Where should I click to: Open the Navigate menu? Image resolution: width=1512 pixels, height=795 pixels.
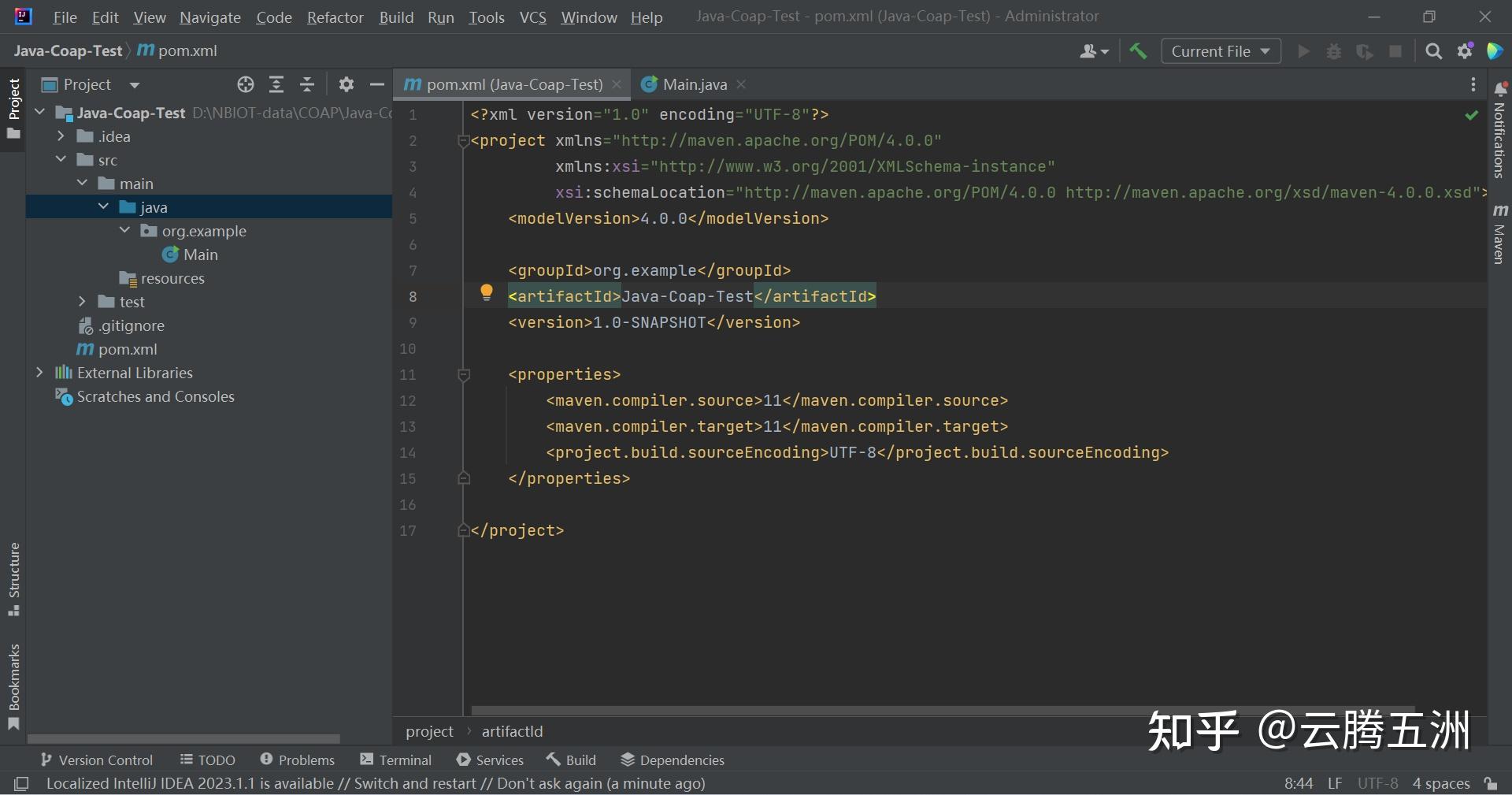pos(210,17)
